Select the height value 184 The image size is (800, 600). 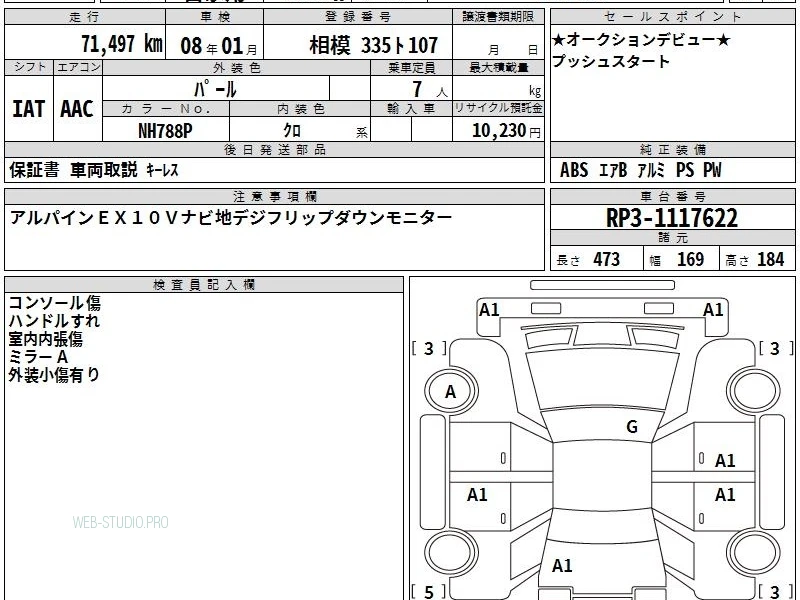pyautogui.click(x=770, y=260)
